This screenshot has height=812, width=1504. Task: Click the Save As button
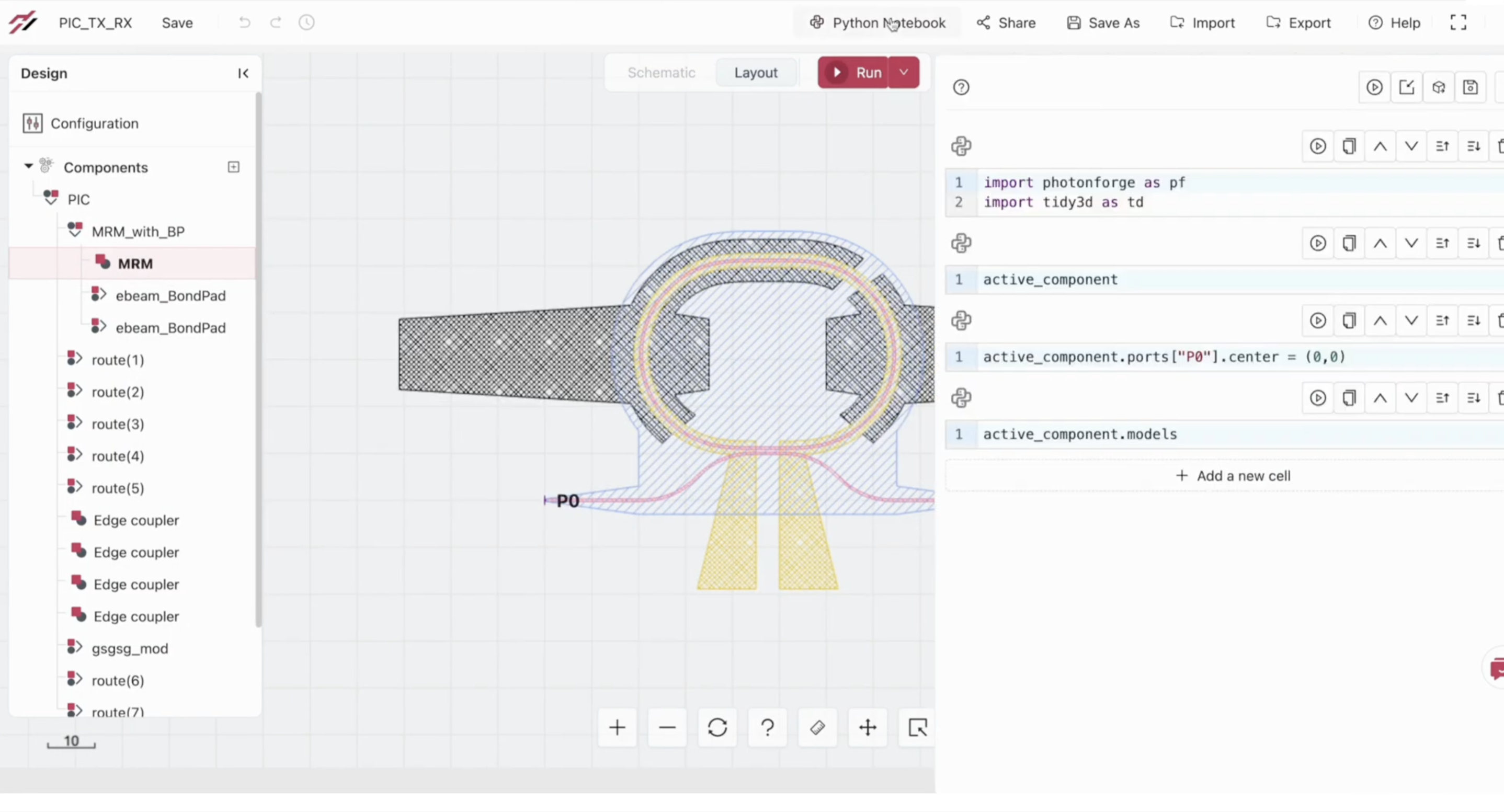tap(1103, 23)
